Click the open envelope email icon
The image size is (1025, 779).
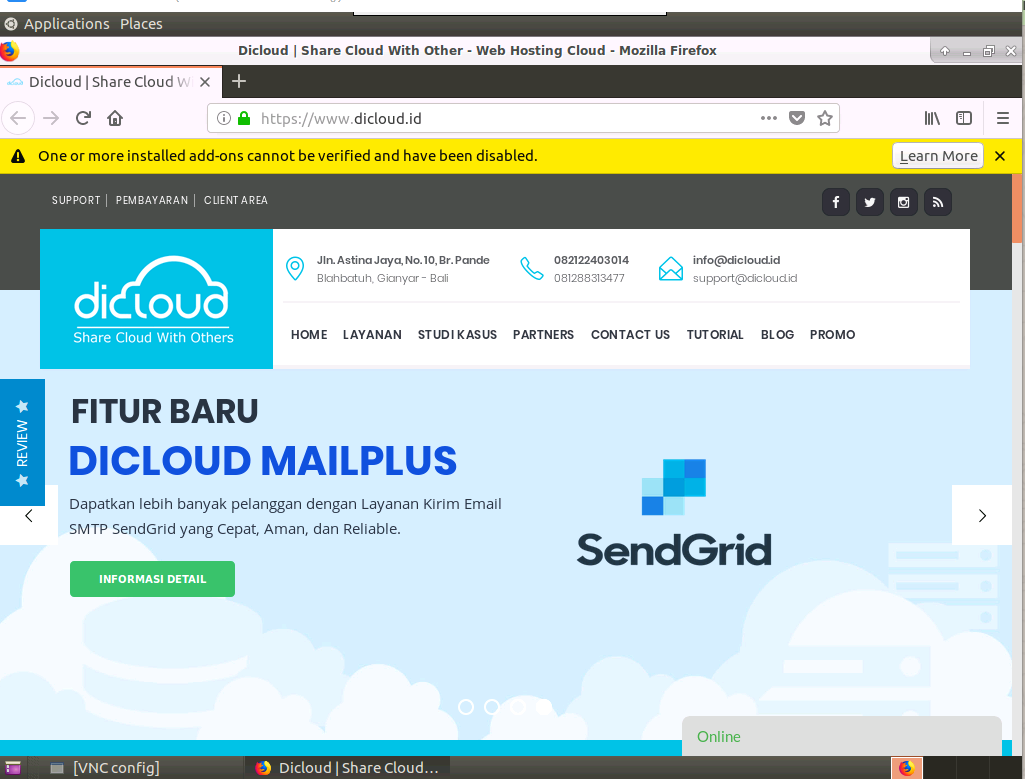671,269
